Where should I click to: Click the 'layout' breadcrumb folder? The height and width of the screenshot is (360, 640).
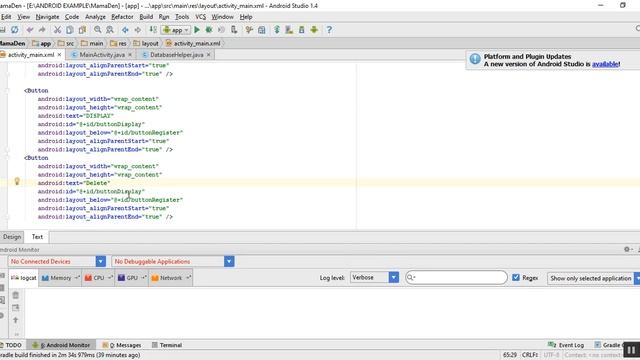[x=146, y=43]
